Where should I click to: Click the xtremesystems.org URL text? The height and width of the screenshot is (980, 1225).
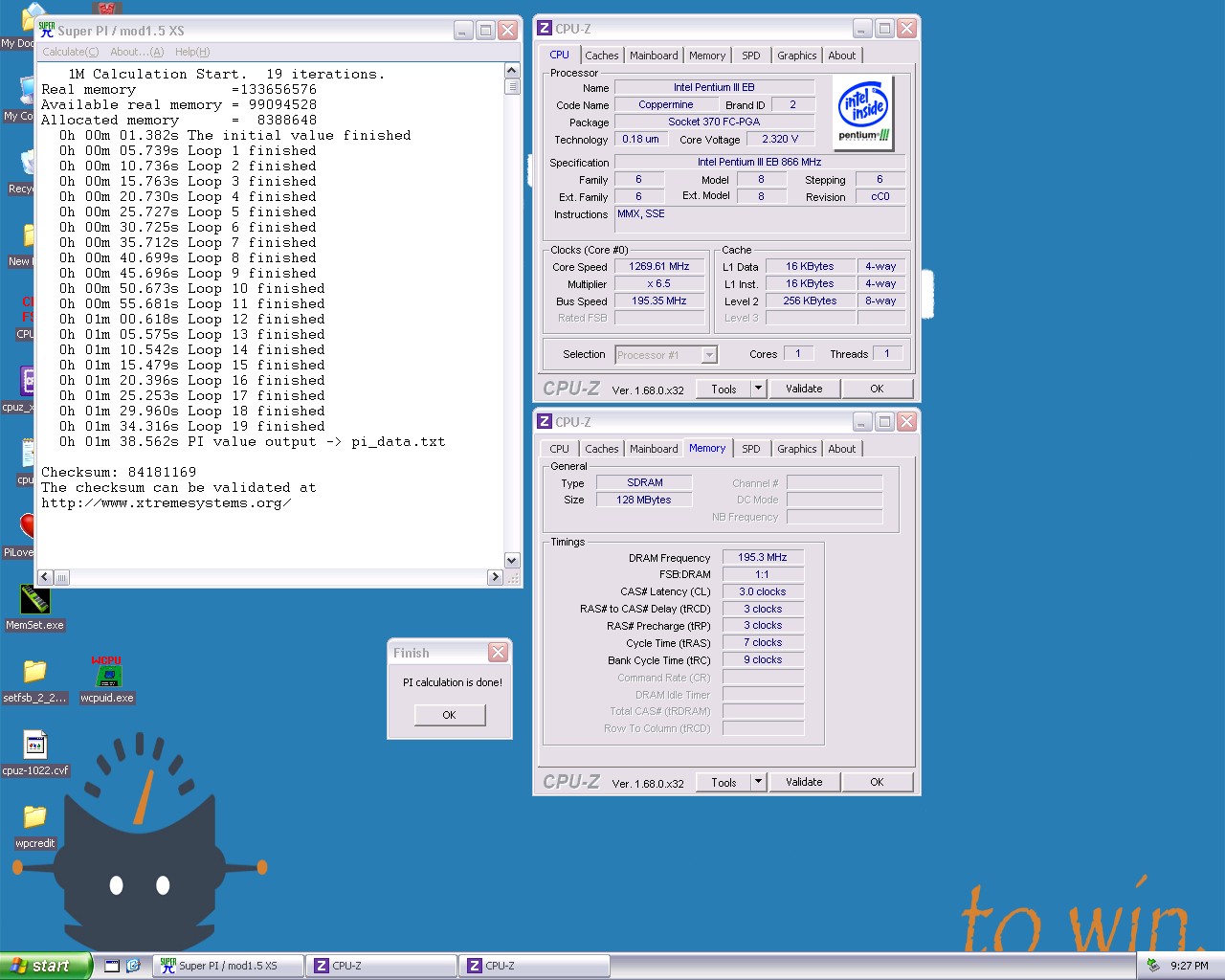click(x=167, y=503)
